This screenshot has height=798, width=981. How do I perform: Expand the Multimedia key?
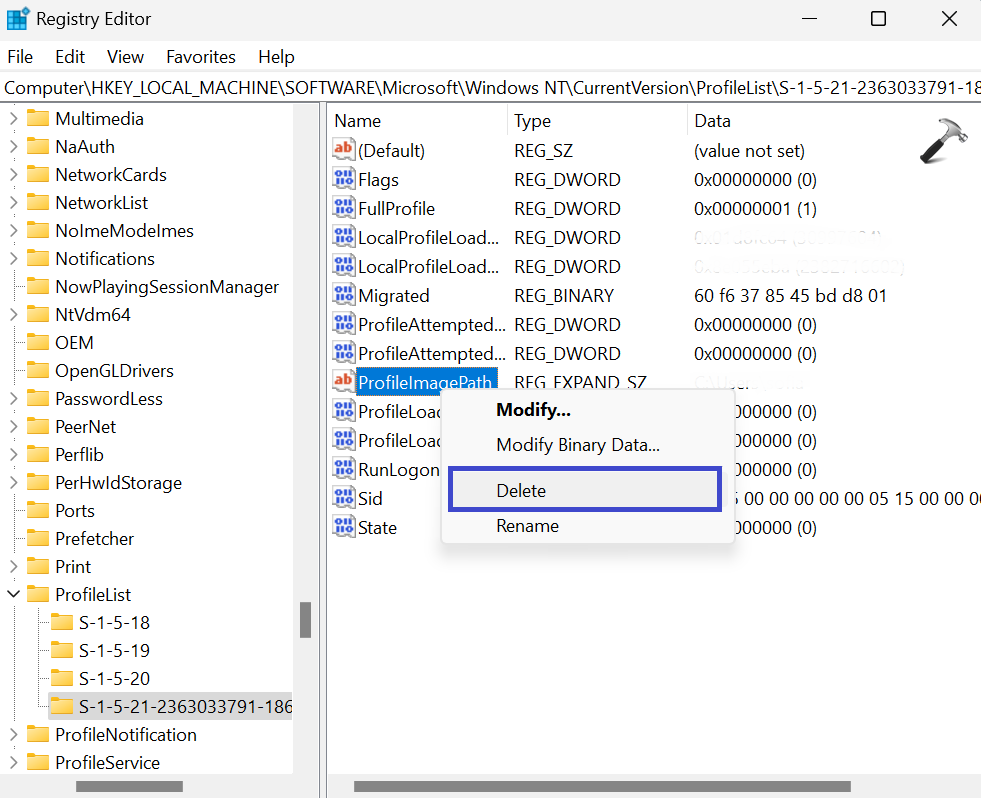14,119
